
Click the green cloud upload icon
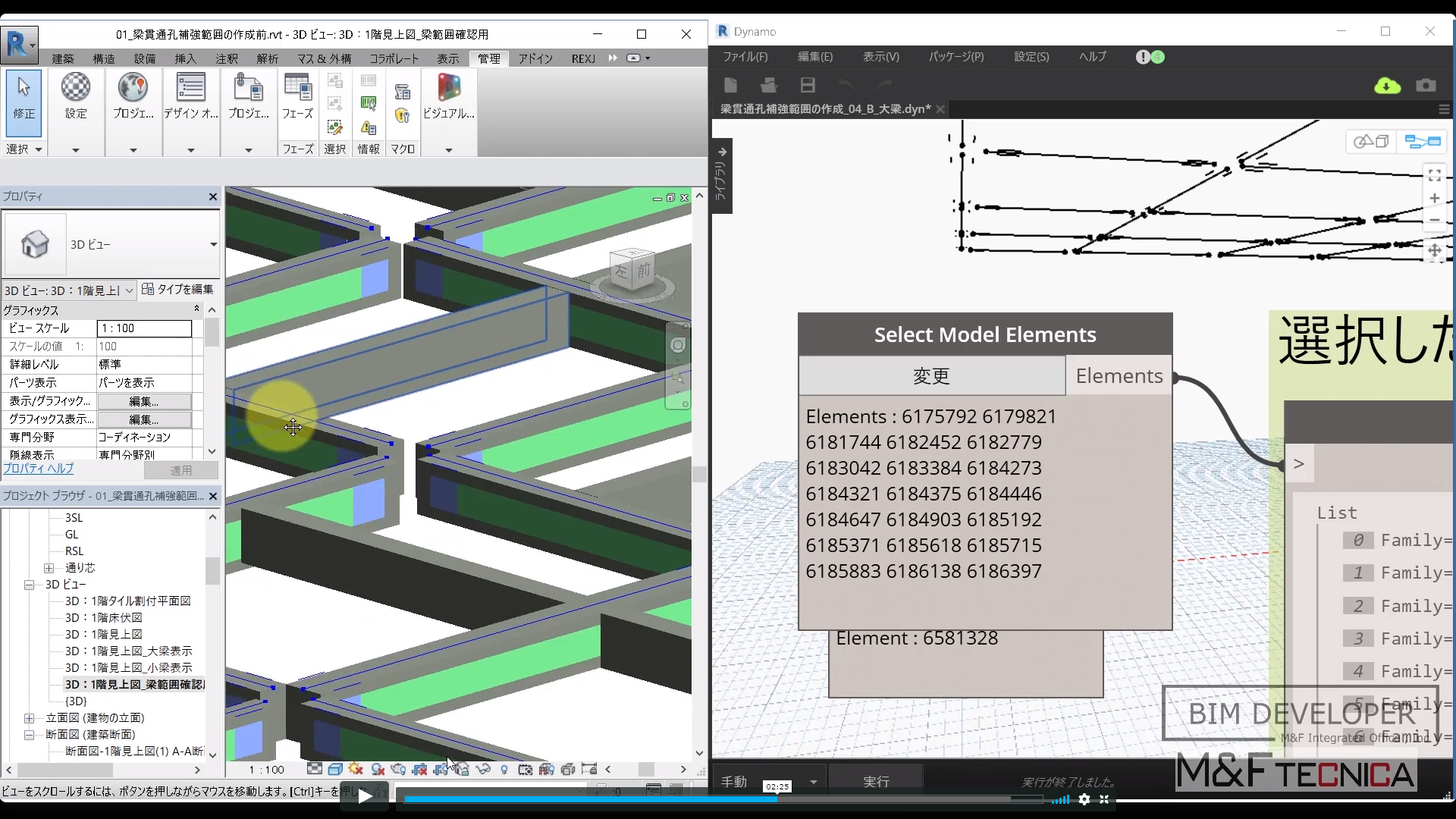[x=1387, y=85]
